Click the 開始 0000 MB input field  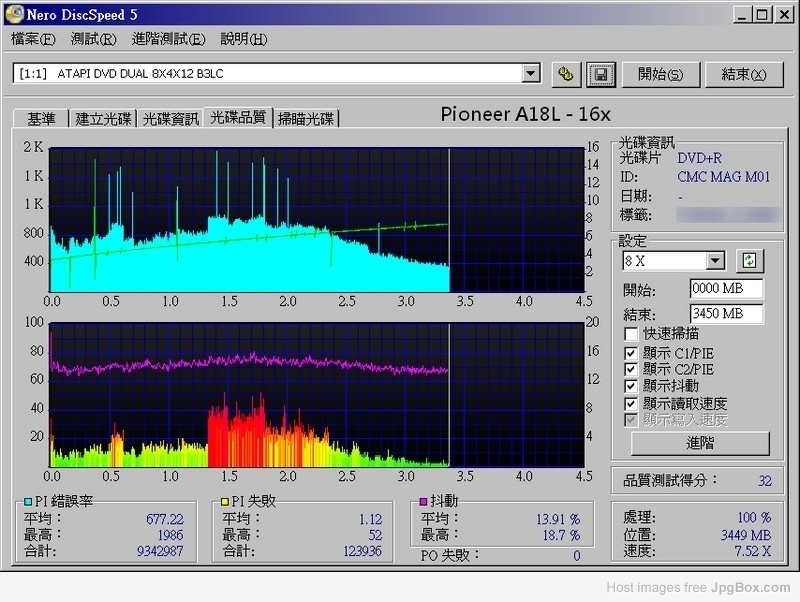(726, 289)
